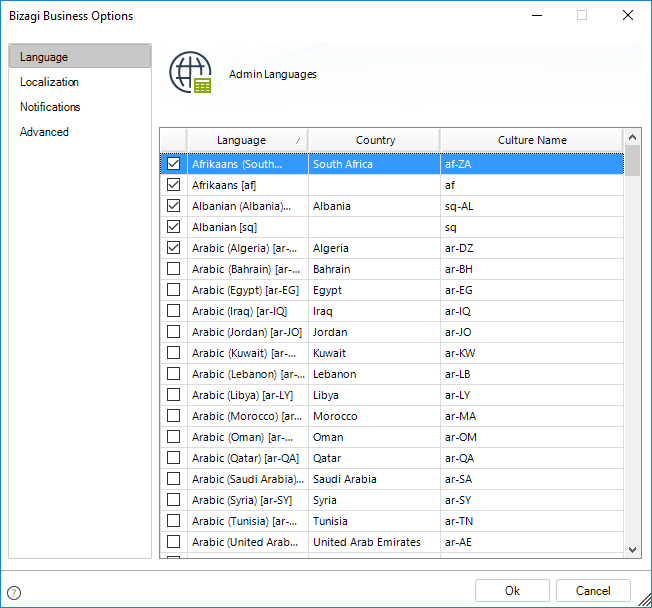Select the 'Bahrain' country cell
Viewport: 652px width, 608px height.
[x=374, y=269]
